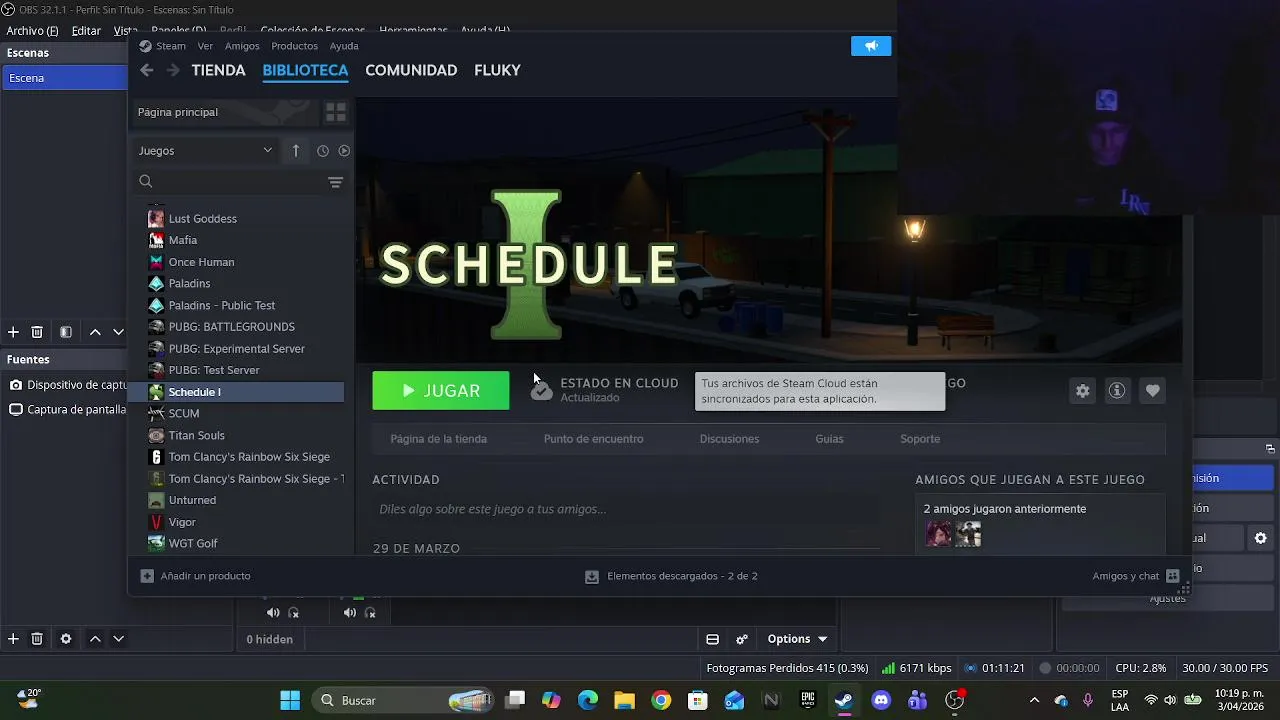
Task: Click the Steam Cloud status icon
Action: point(541,390)
